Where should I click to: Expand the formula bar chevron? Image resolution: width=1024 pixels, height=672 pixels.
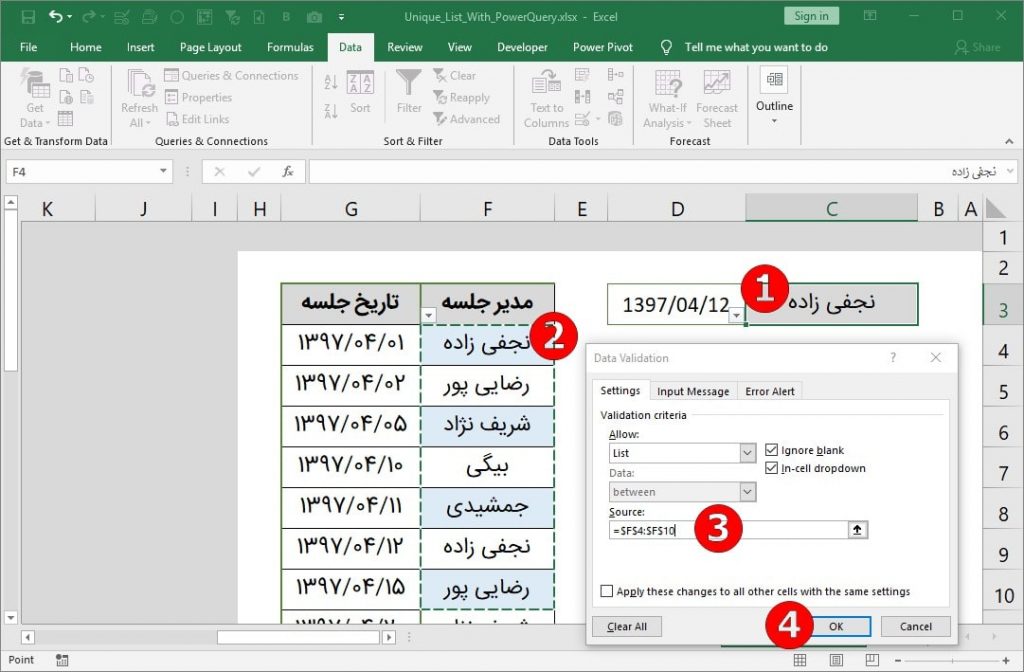point(1011,171)
